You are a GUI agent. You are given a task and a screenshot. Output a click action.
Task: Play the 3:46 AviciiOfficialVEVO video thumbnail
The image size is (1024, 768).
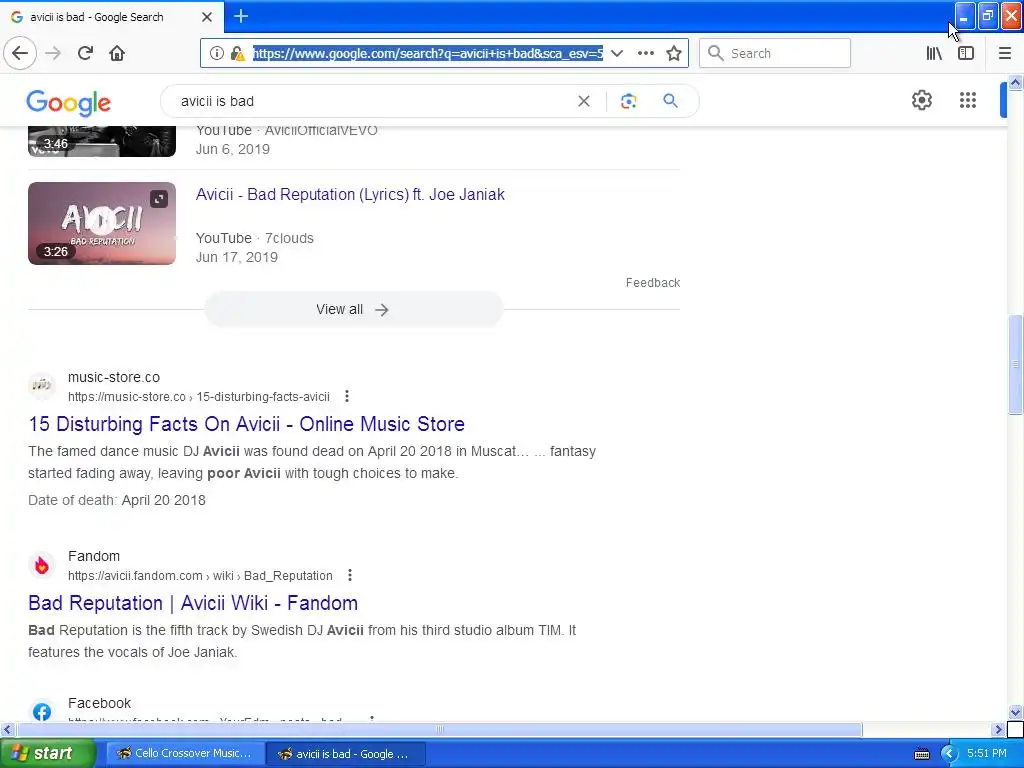(102, 141)
